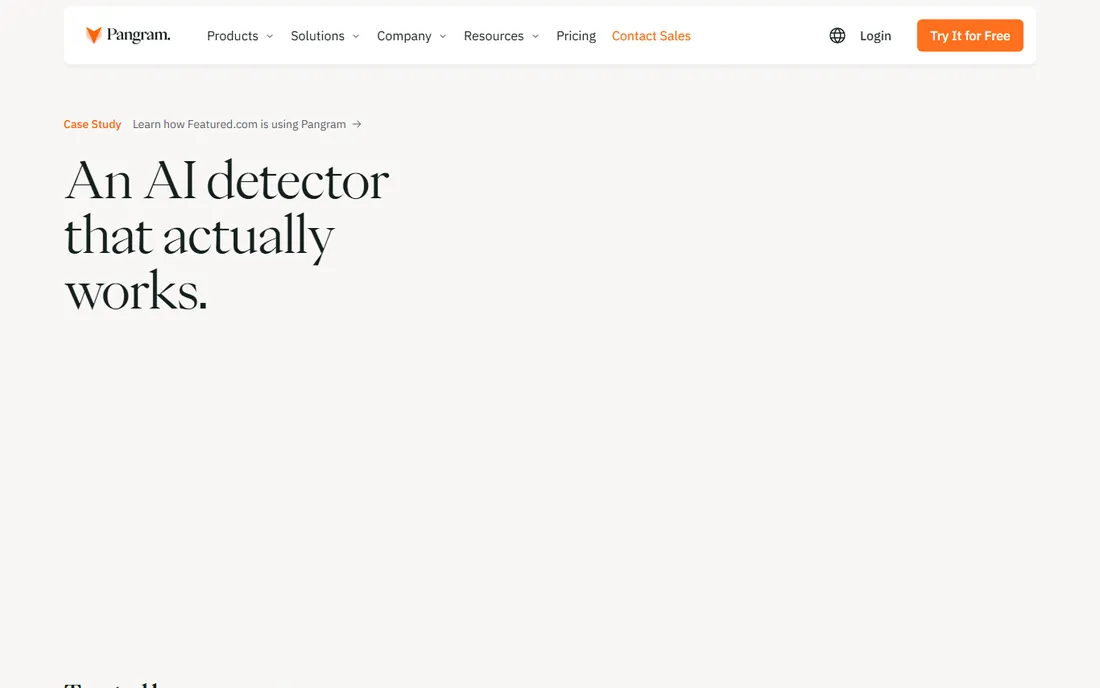Open the Case Study label link
This screenshot has width=1100, height=688.
tap(92, 124)
